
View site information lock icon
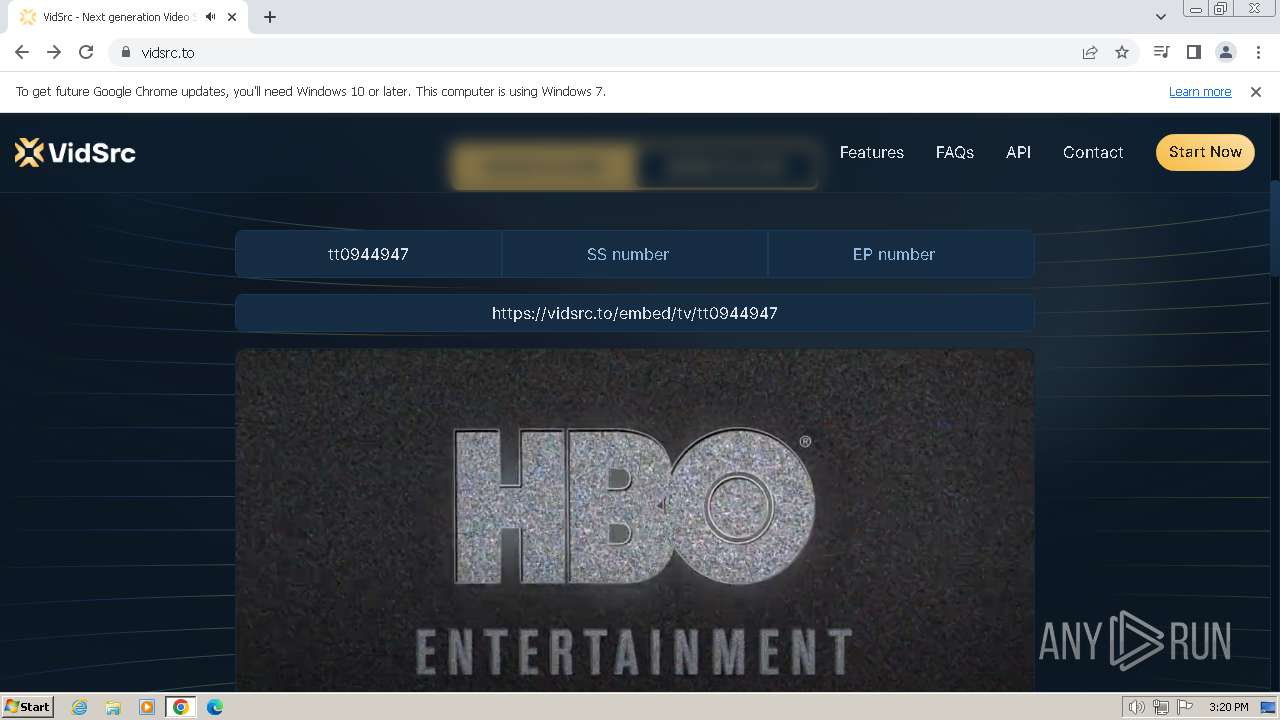[x=125, y=52]
